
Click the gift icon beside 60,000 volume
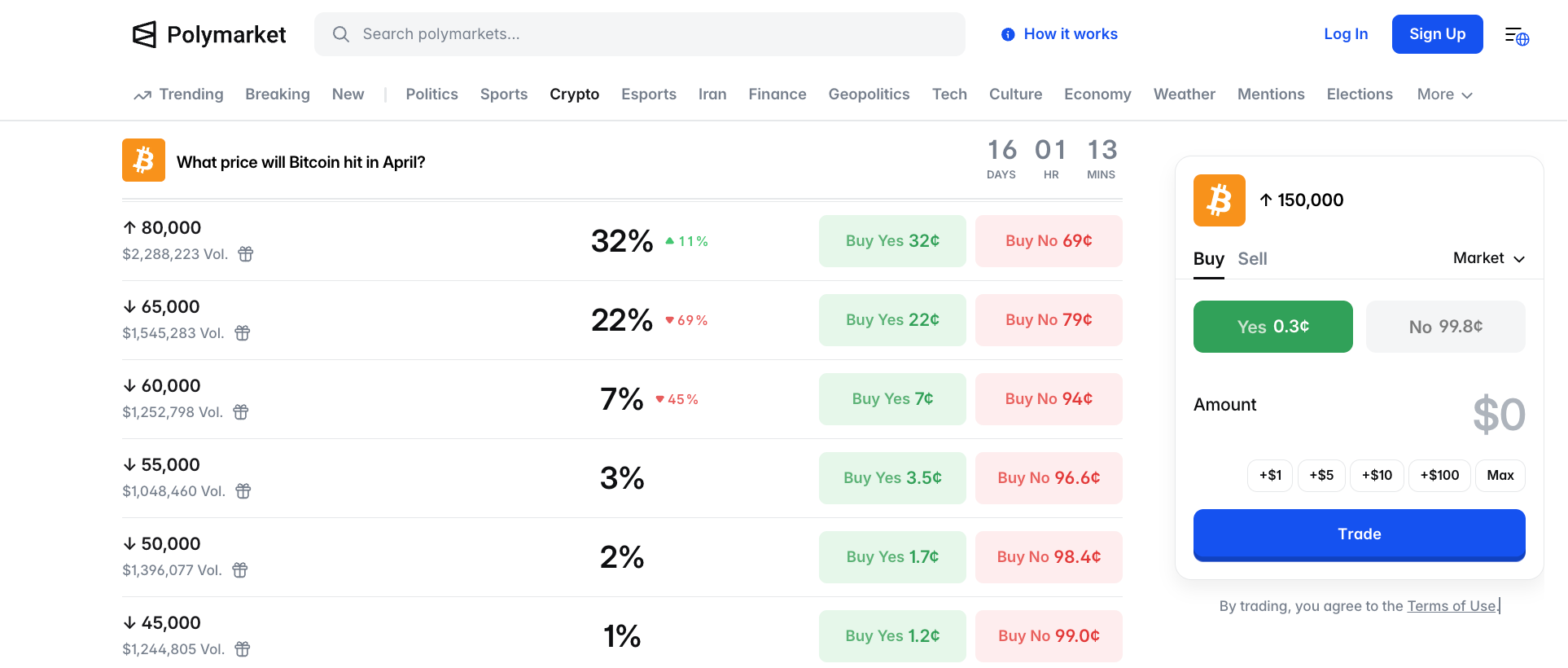[241, 412]
